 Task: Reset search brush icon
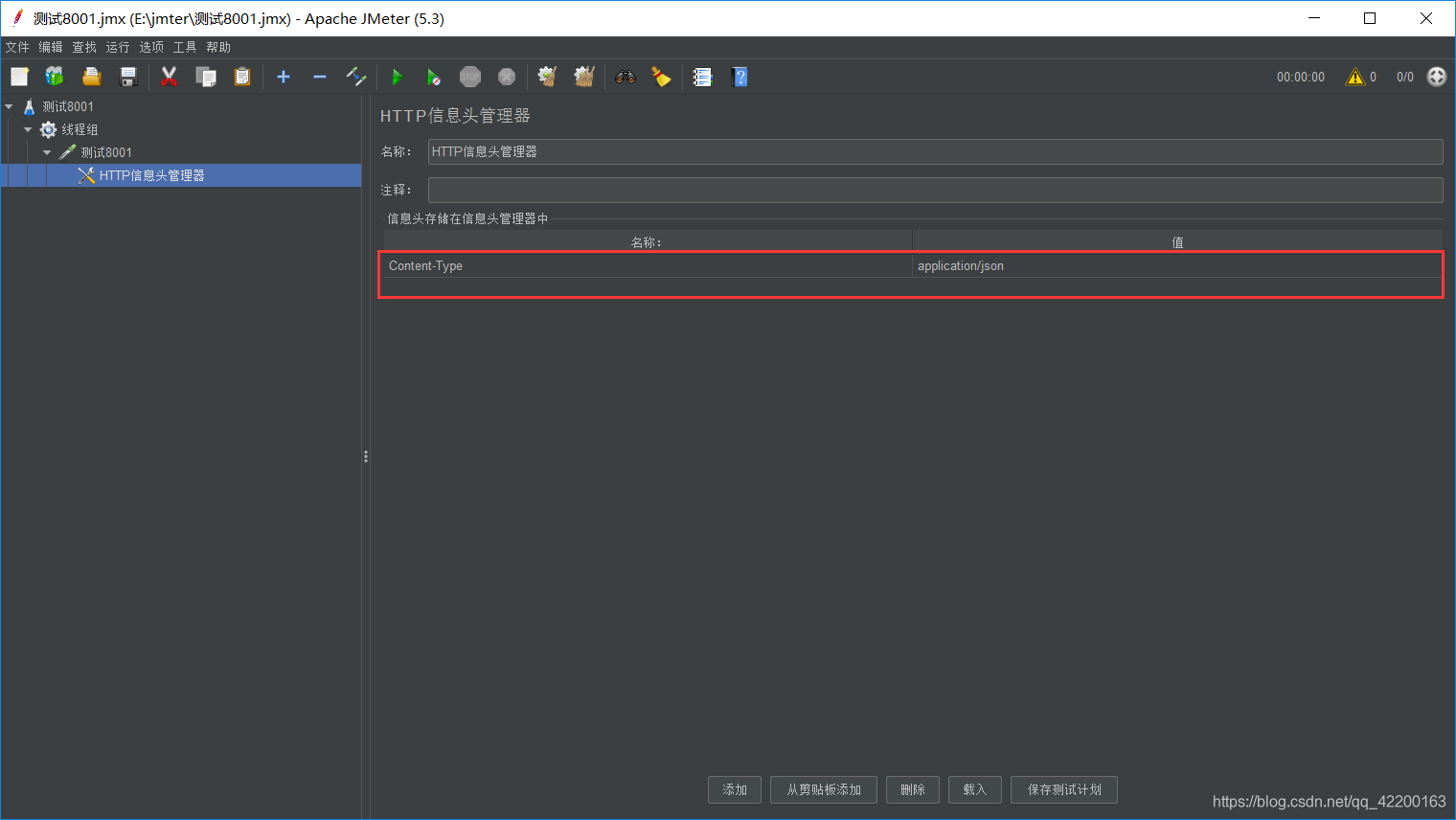662,77
